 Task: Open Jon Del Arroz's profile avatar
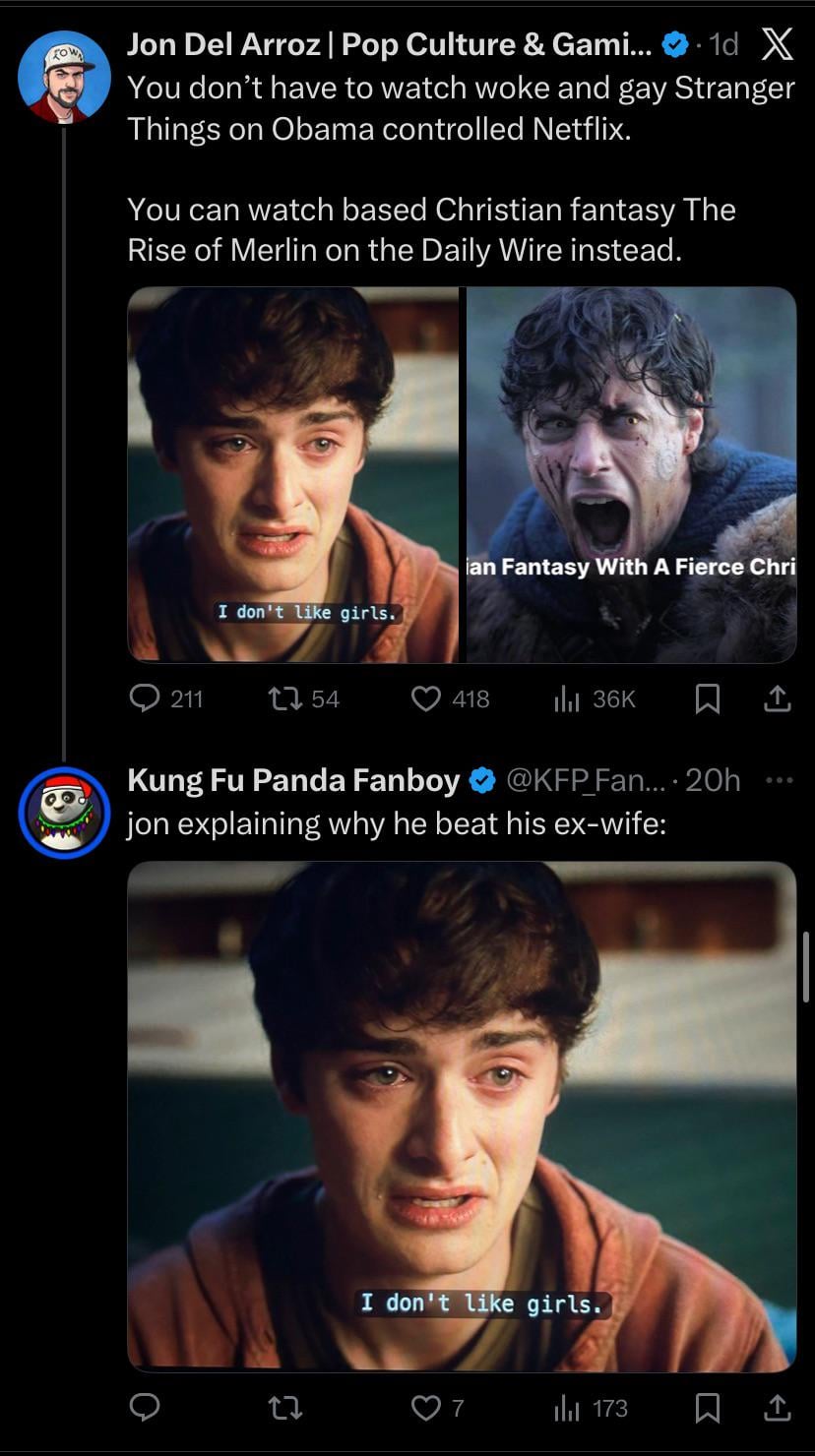tap(64, 77)
